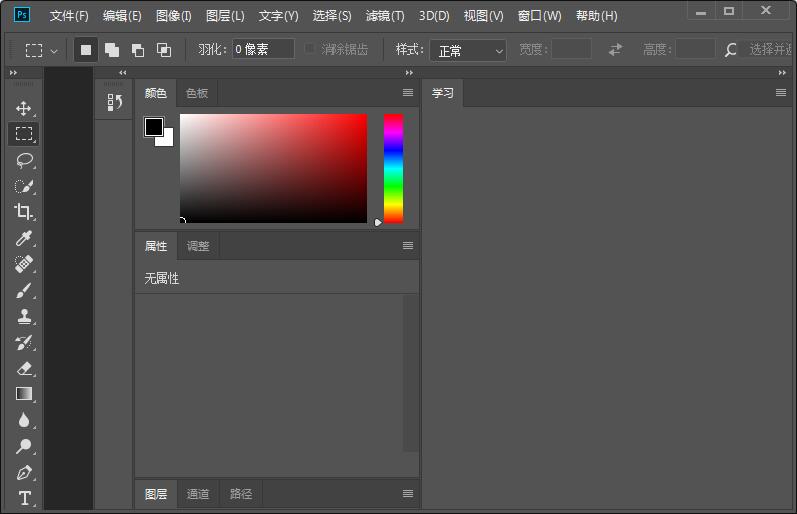
Task: Click the 羽化 feather input field
Action: 263,49
